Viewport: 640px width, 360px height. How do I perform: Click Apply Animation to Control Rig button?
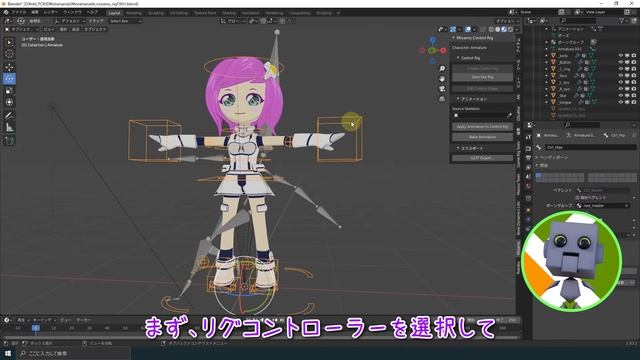pos(482,127)
